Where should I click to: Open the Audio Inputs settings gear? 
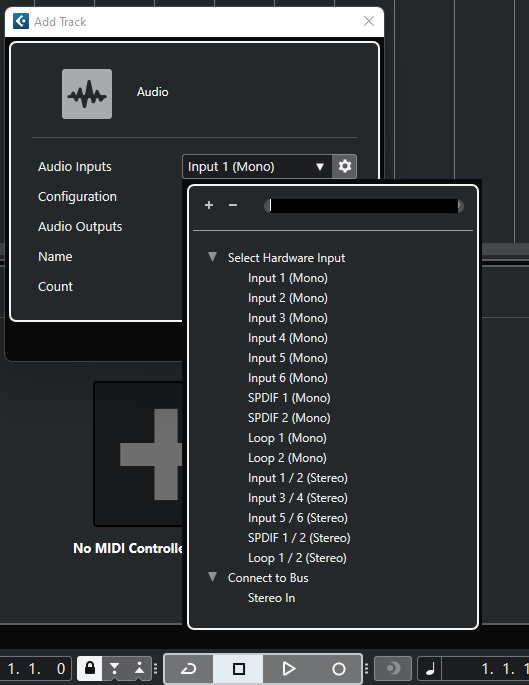(345, 166)
